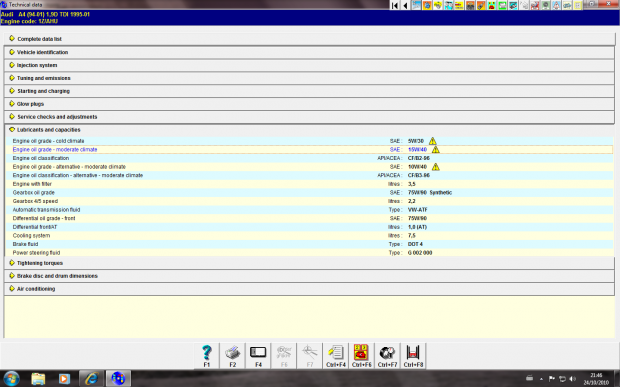This screenshot has height=387, width=620.
Task: Click the 'Engine with filter' row
Action: point(310,184)
